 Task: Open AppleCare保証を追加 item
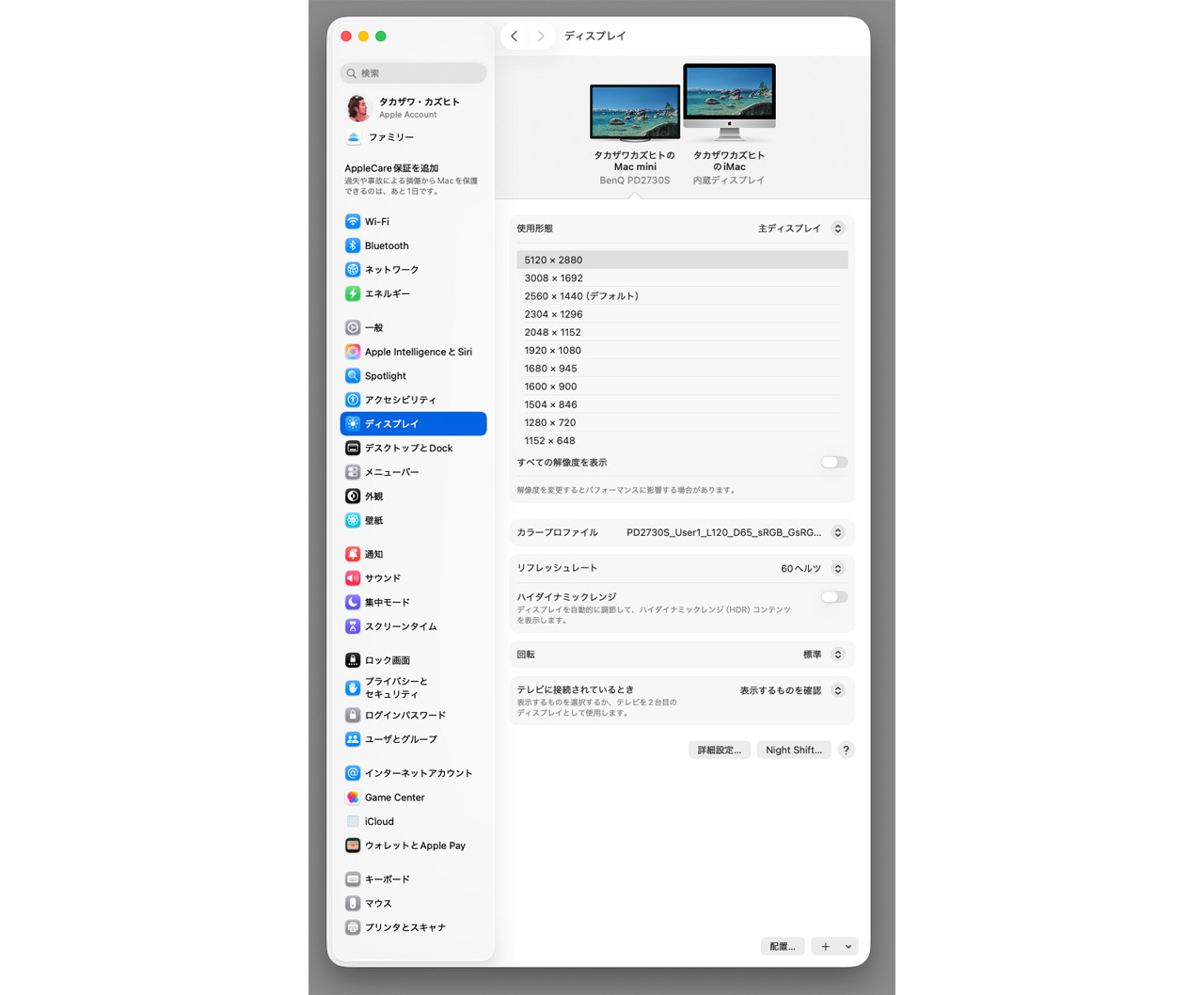(x=413, y=179)
